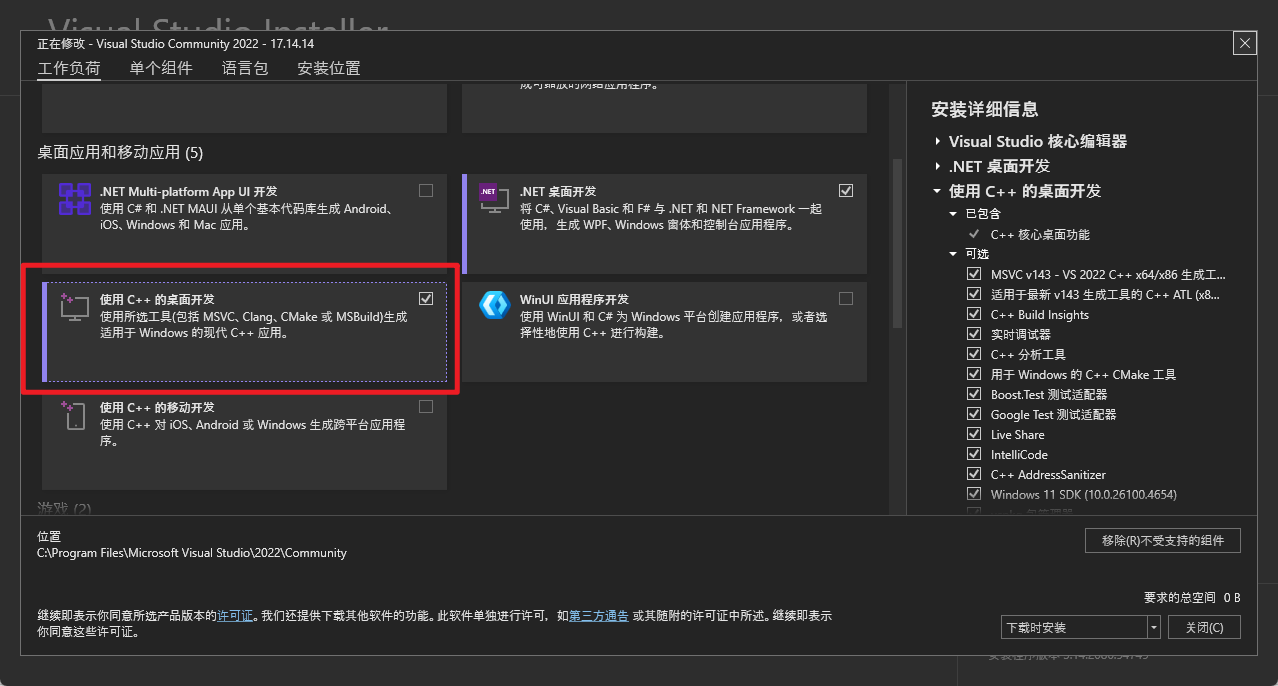1278x686 pixels.
Task: Collapse the 可选 section
Action: [x=953, y=254]
